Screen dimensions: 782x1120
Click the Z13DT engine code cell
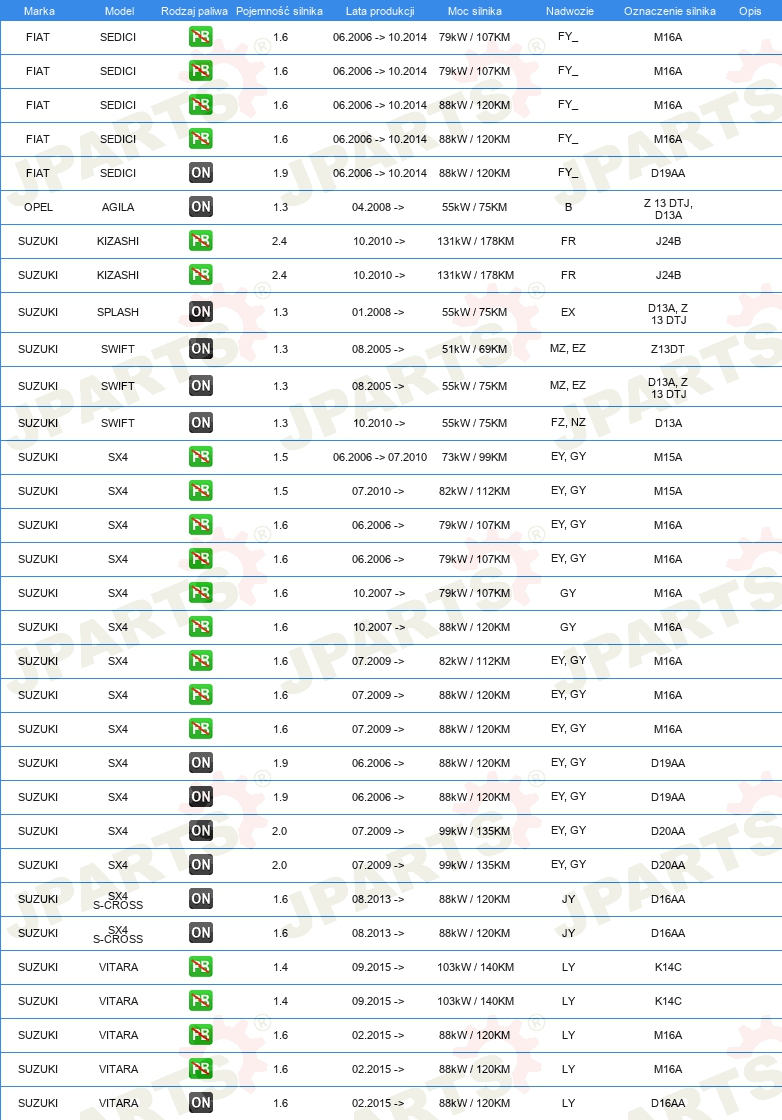[668, 349]
